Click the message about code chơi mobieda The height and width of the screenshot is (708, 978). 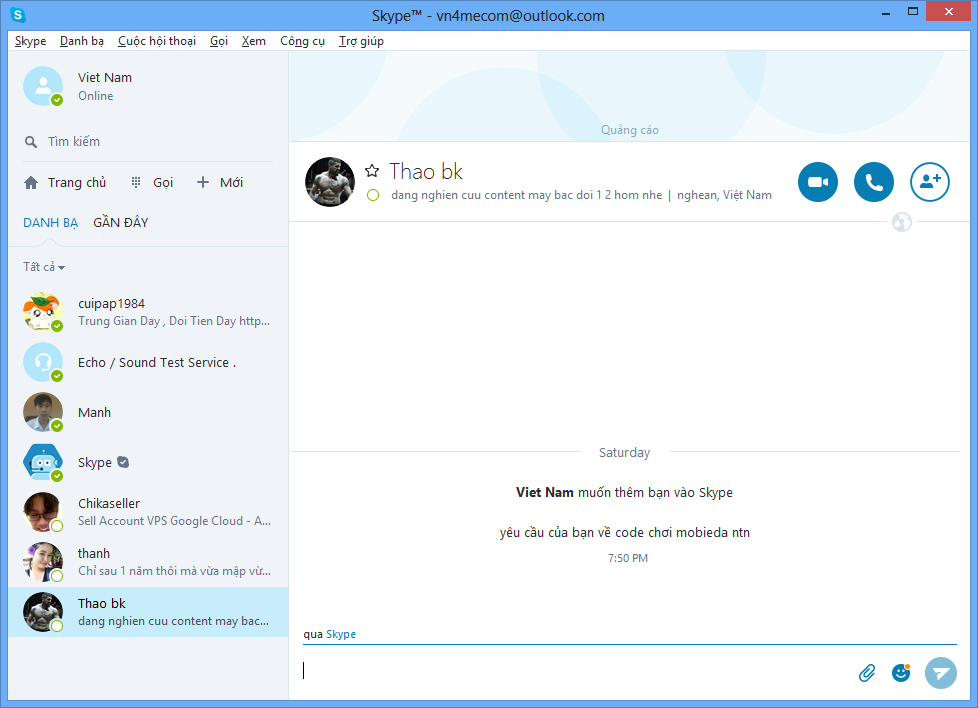(624, 533)
